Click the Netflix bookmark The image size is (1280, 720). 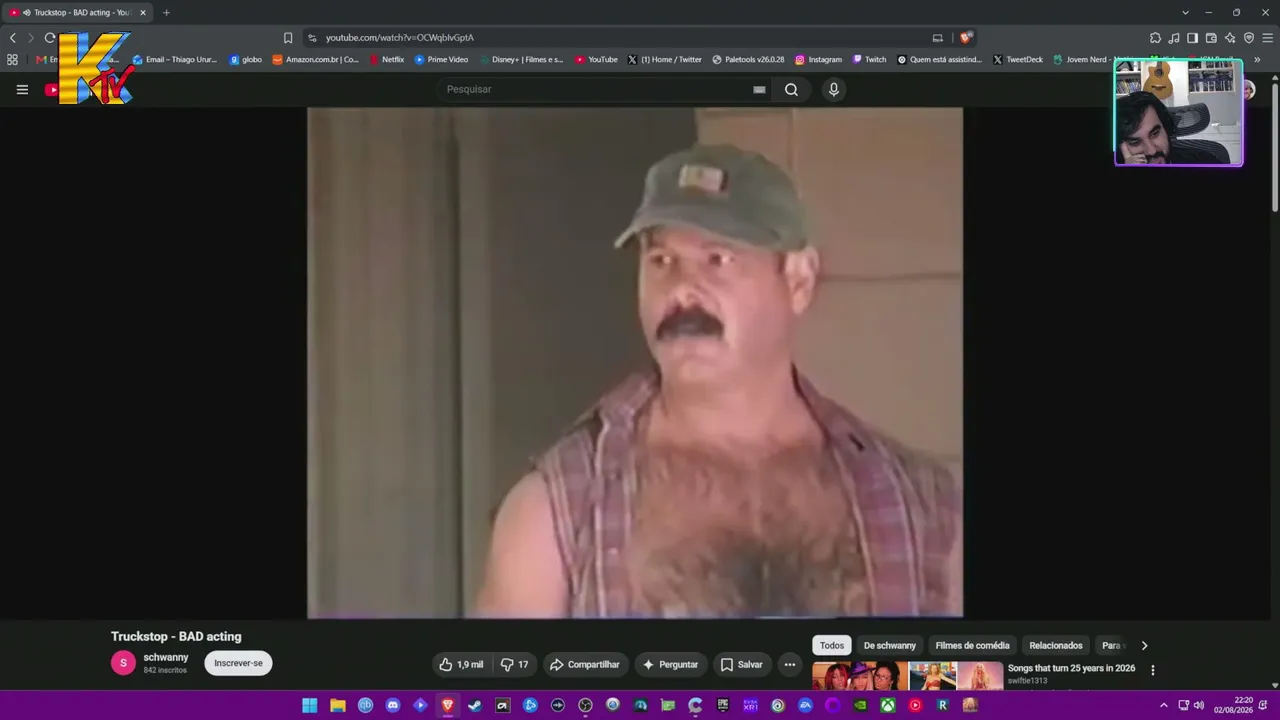pyautogui.click(x=387, y=60)
